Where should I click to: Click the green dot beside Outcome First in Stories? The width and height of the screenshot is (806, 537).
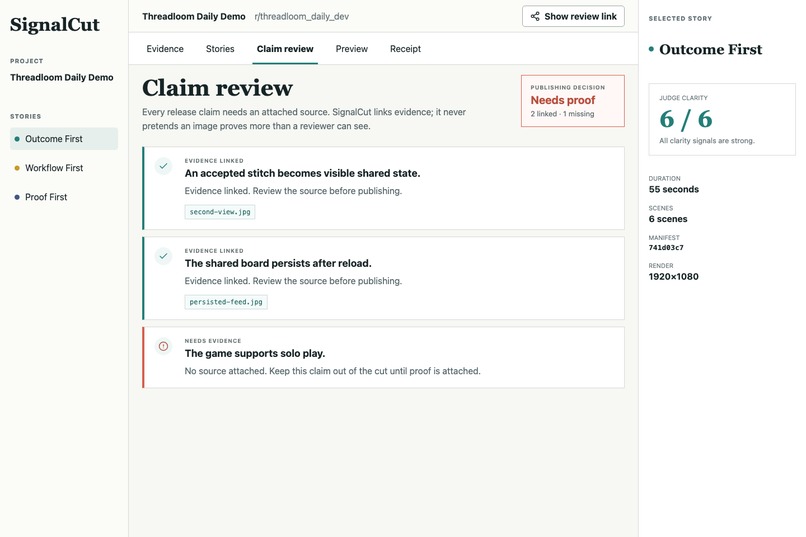pos(17,139)
